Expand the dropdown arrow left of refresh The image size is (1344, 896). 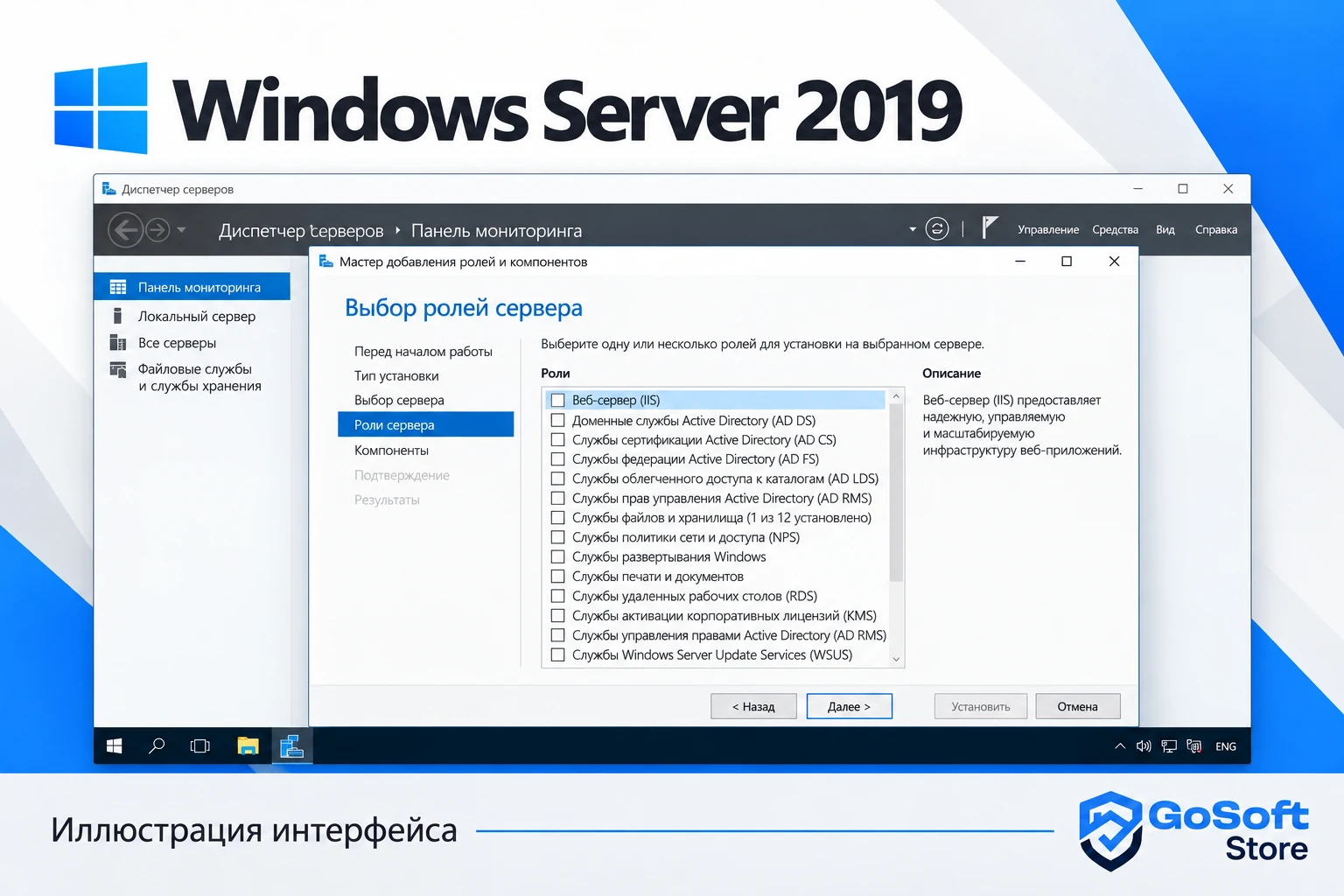[x=913, y=229]
